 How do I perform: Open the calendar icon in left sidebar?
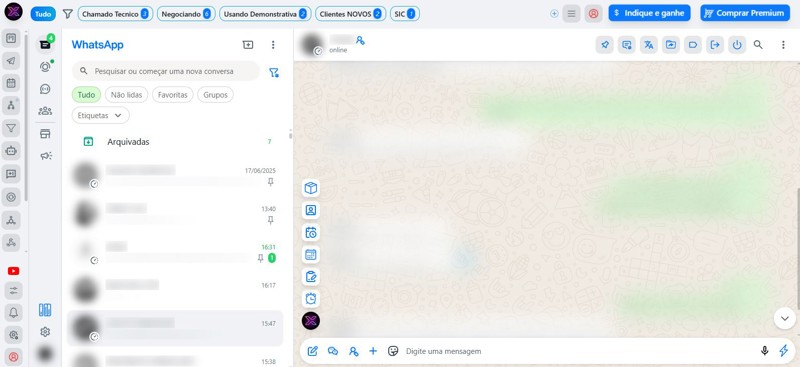click(11, 83)
